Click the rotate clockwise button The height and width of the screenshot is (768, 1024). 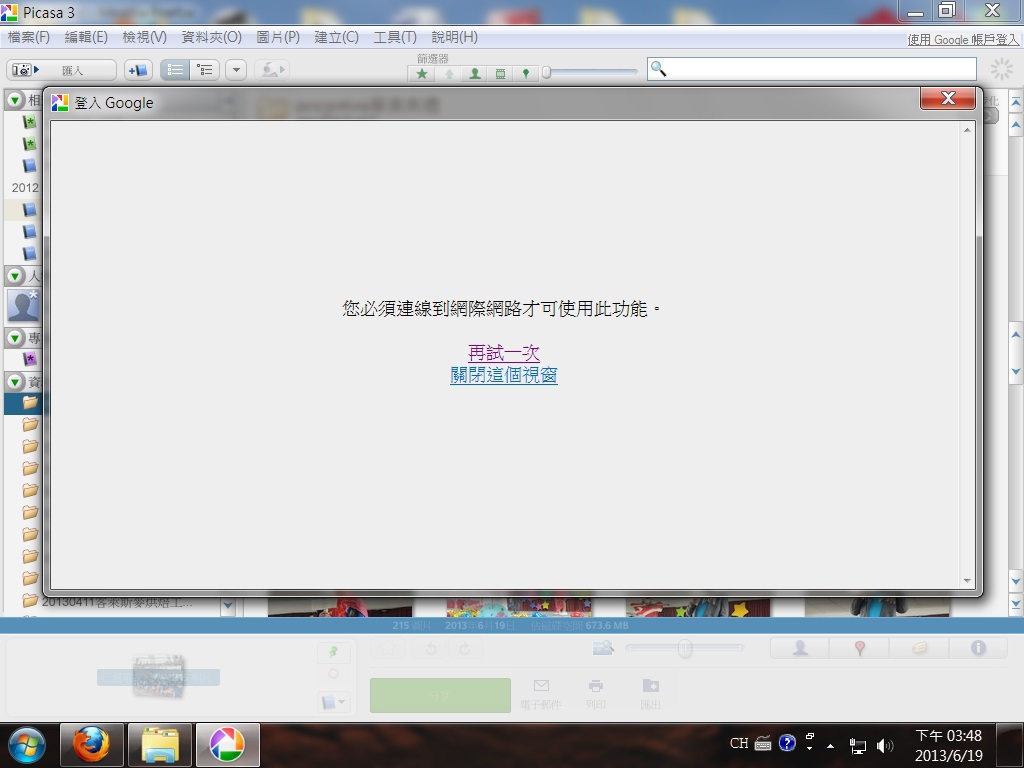(464, 649)
